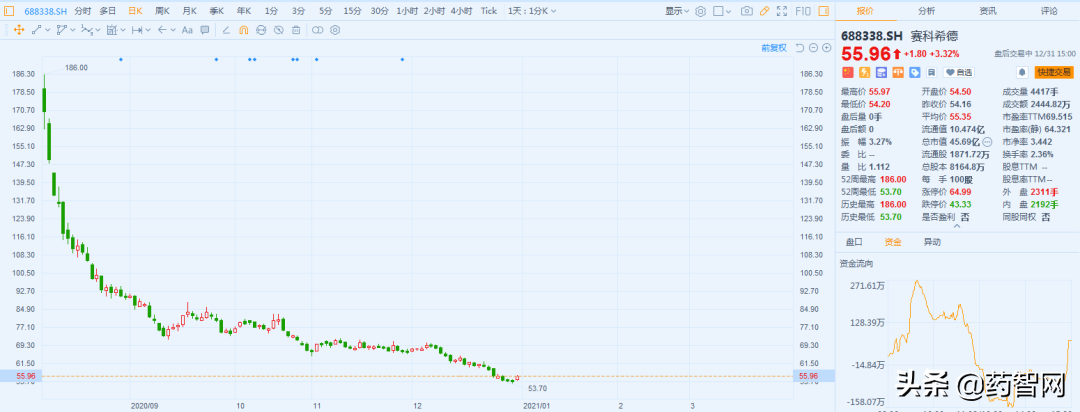Open the 显示 display dropdown
Image resolution: width=1080 pixels, height=412 pixels.
point(677,11)
